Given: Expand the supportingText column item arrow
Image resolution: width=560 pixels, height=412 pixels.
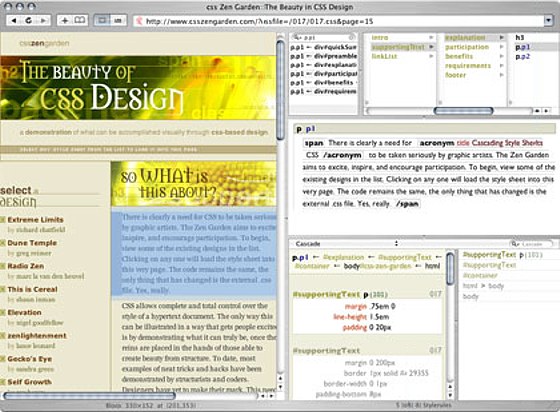Looking at the screenshot, I should click(x=431, y=47).
